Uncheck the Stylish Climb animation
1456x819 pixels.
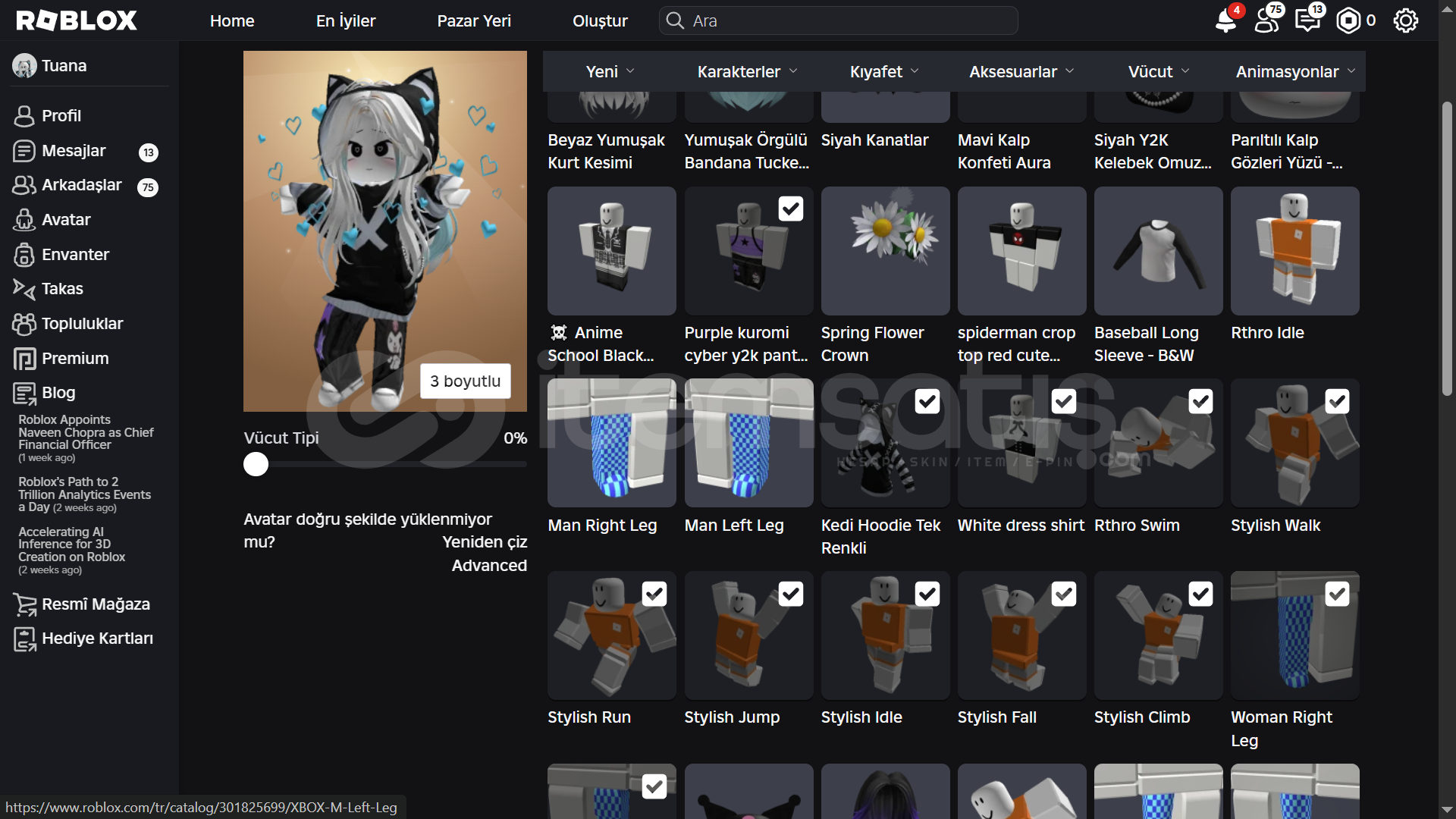click(x=1200, y=594)
